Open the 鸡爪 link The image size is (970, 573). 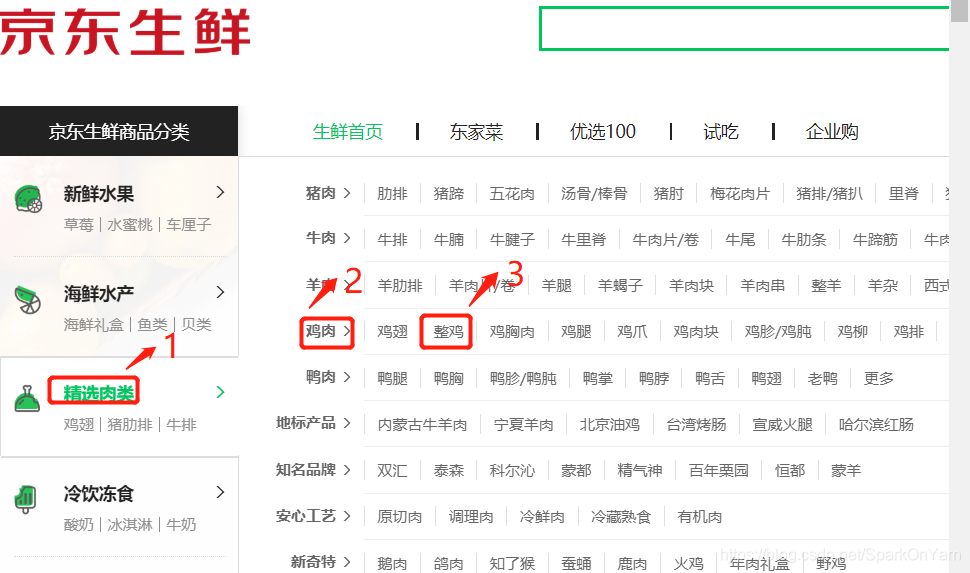click(x=632, y=332)
